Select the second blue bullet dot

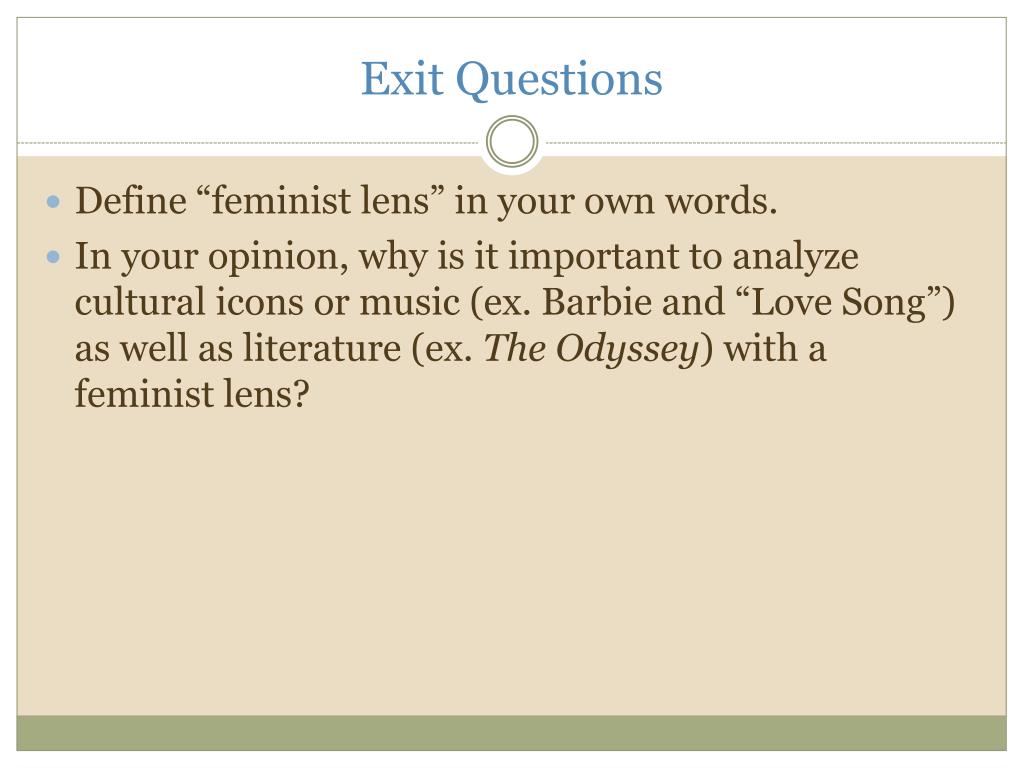(54, 257)
